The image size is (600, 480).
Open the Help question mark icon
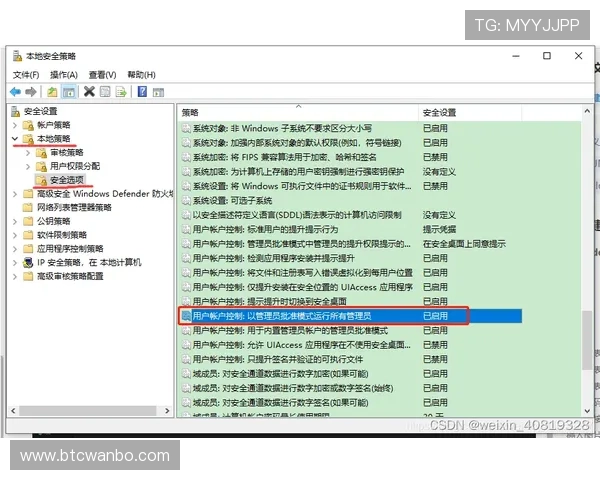tap(142, 91)
